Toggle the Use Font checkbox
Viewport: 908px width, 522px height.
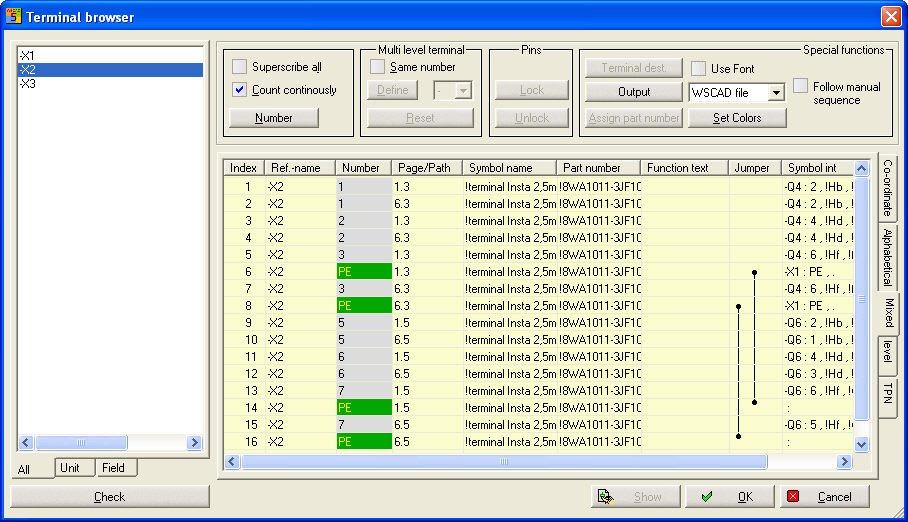pyautogui.click(x=698, y=68)
